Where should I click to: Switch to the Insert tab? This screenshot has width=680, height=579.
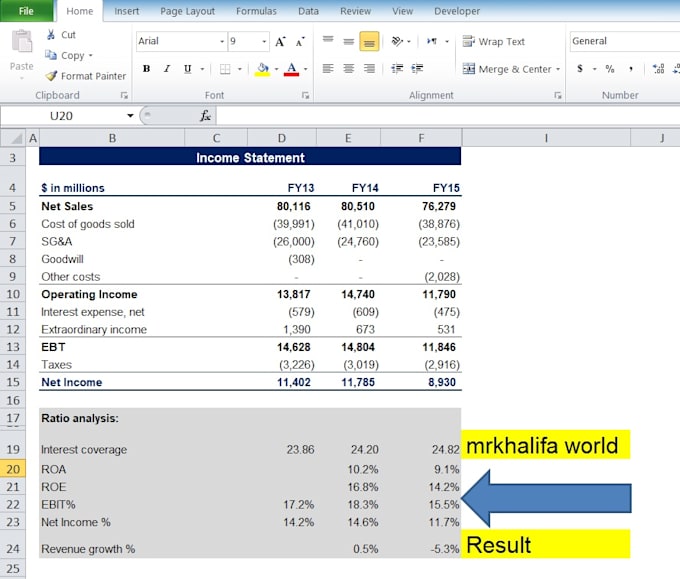(127, 11)
